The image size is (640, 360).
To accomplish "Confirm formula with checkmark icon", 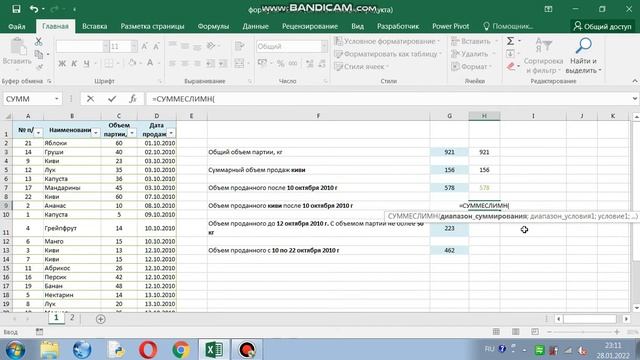I will pyautogui.click(x=112, y=99).
